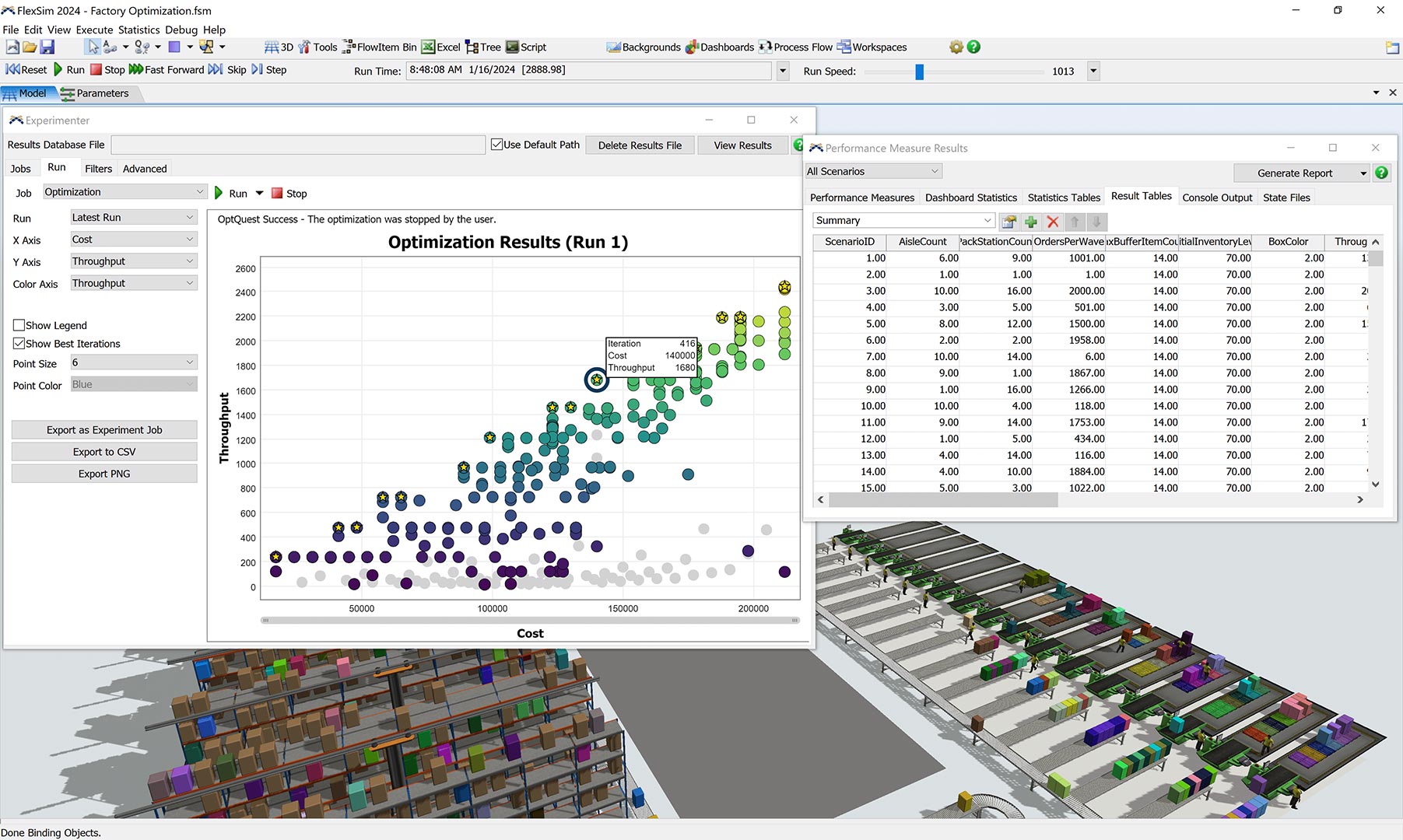Add a new result table
Image resolution: width=1403 pixels, height=840 pixels.
tap(1031, 222)
